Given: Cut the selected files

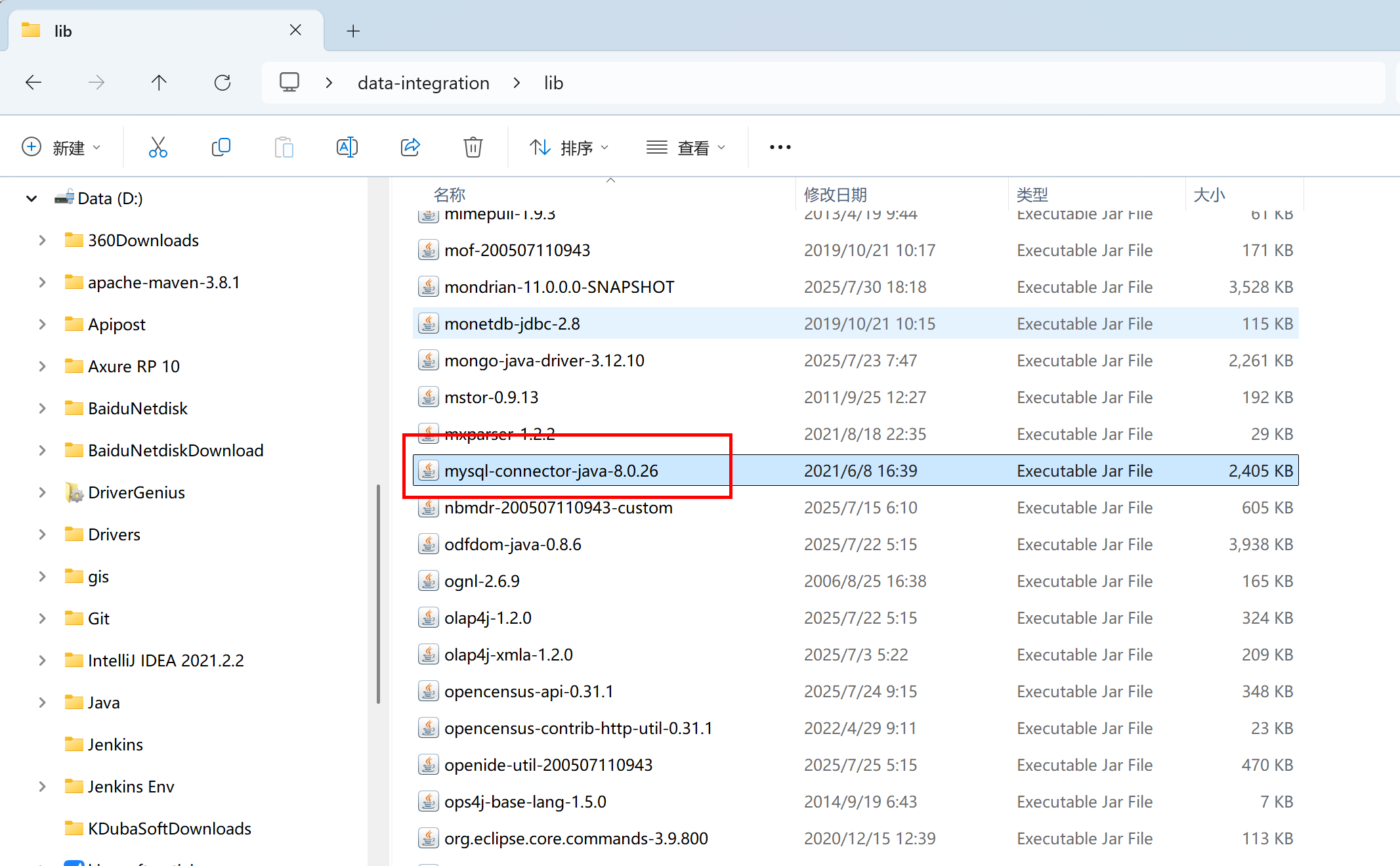Looking at the screenshot, I should (158, 146).
